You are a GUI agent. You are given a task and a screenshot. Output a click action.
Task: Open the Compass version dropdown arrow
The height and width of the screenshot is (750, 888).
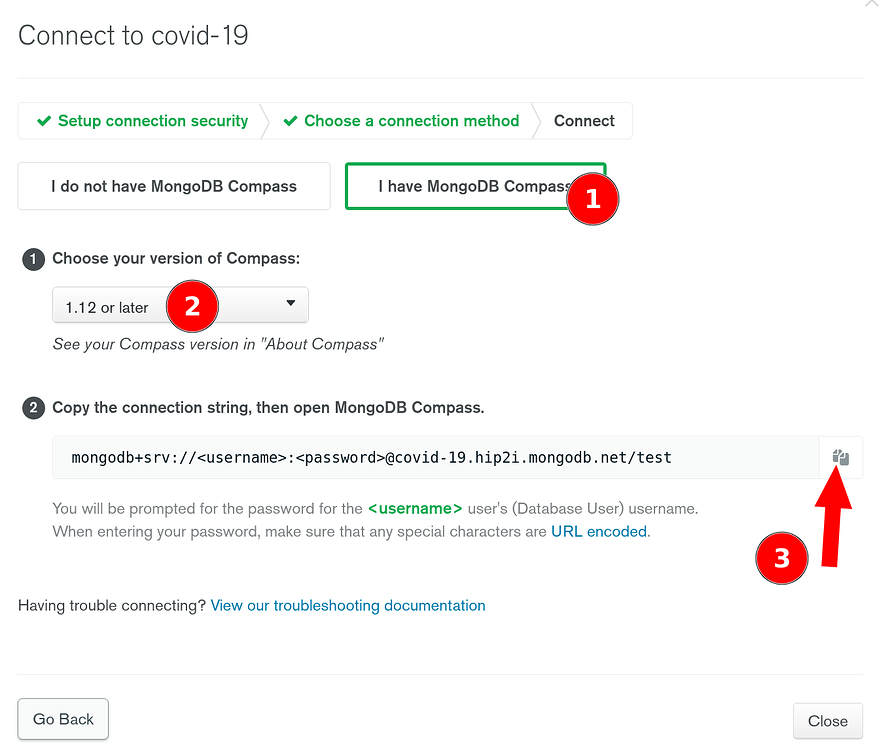(x=291, y=303)
